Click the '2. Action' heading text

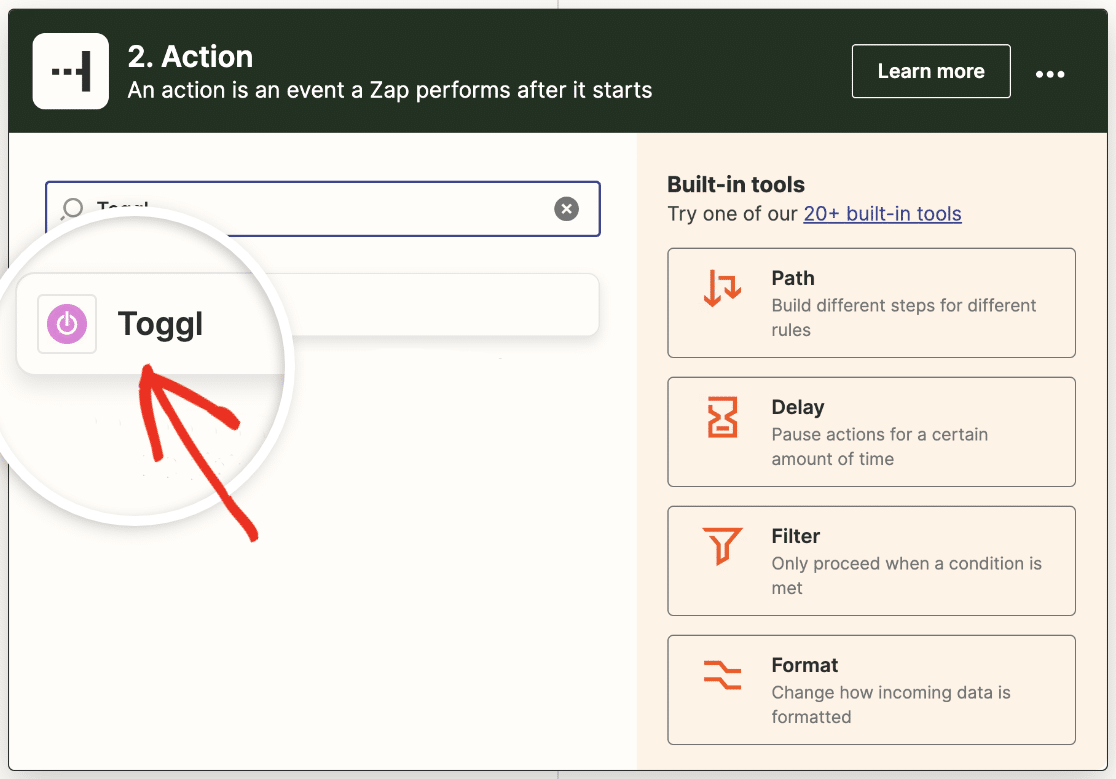coord(190,57)
